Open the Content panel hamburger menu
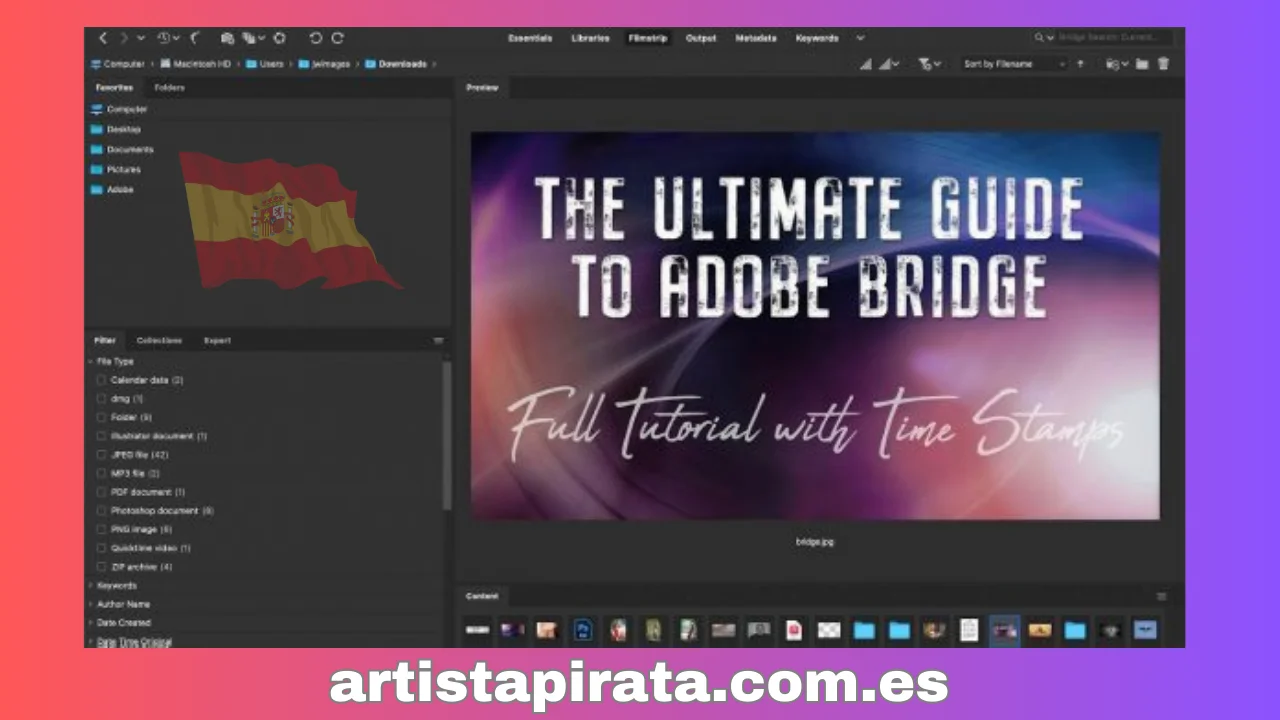This screenshot has width=1280, height=720. click(x=1161, y=596)
